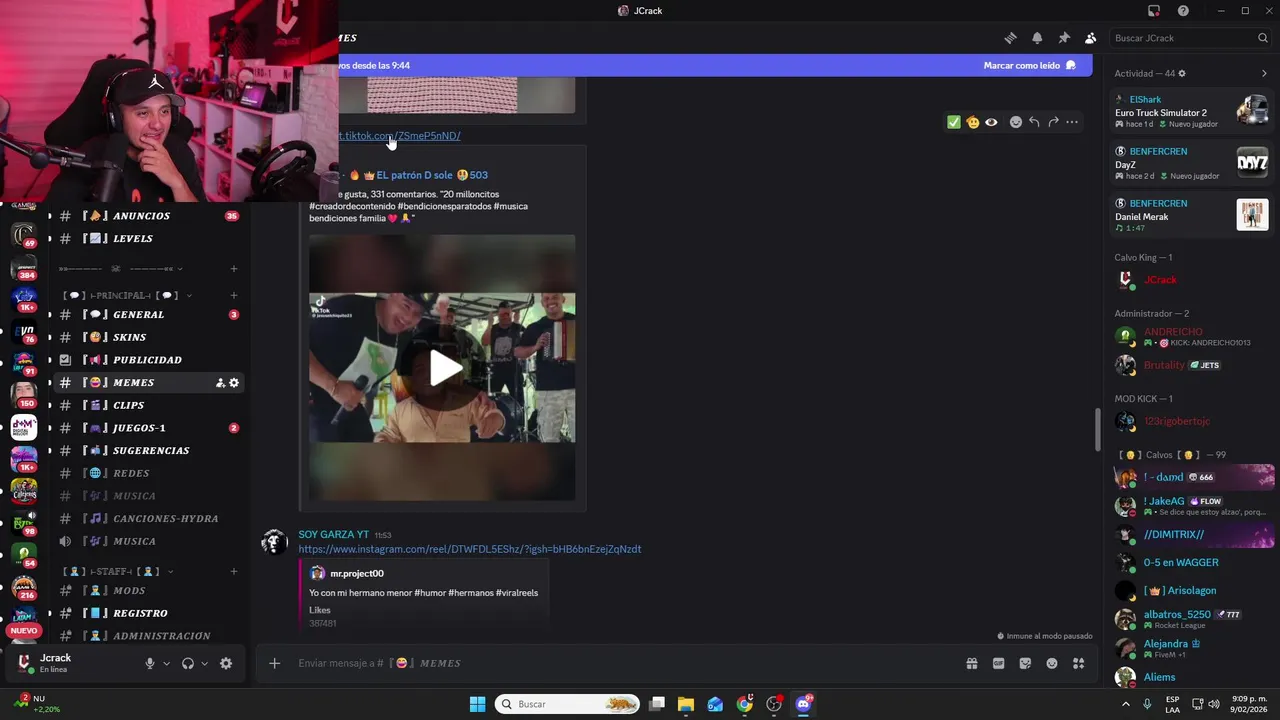Open the help question mark icon
Image resolution: width=1280 pixels, height=720 pixels.
[x=1183, y=11]
